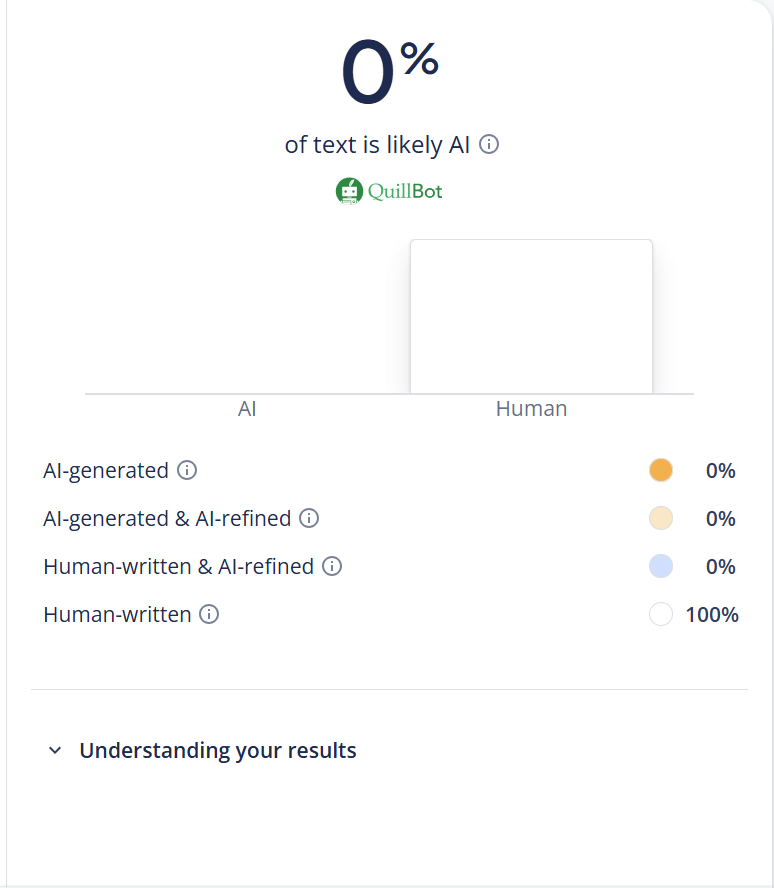Click the light peach AI-refined color dot
774x888 pixels.
pyautogui.click(x=661, y=518)
